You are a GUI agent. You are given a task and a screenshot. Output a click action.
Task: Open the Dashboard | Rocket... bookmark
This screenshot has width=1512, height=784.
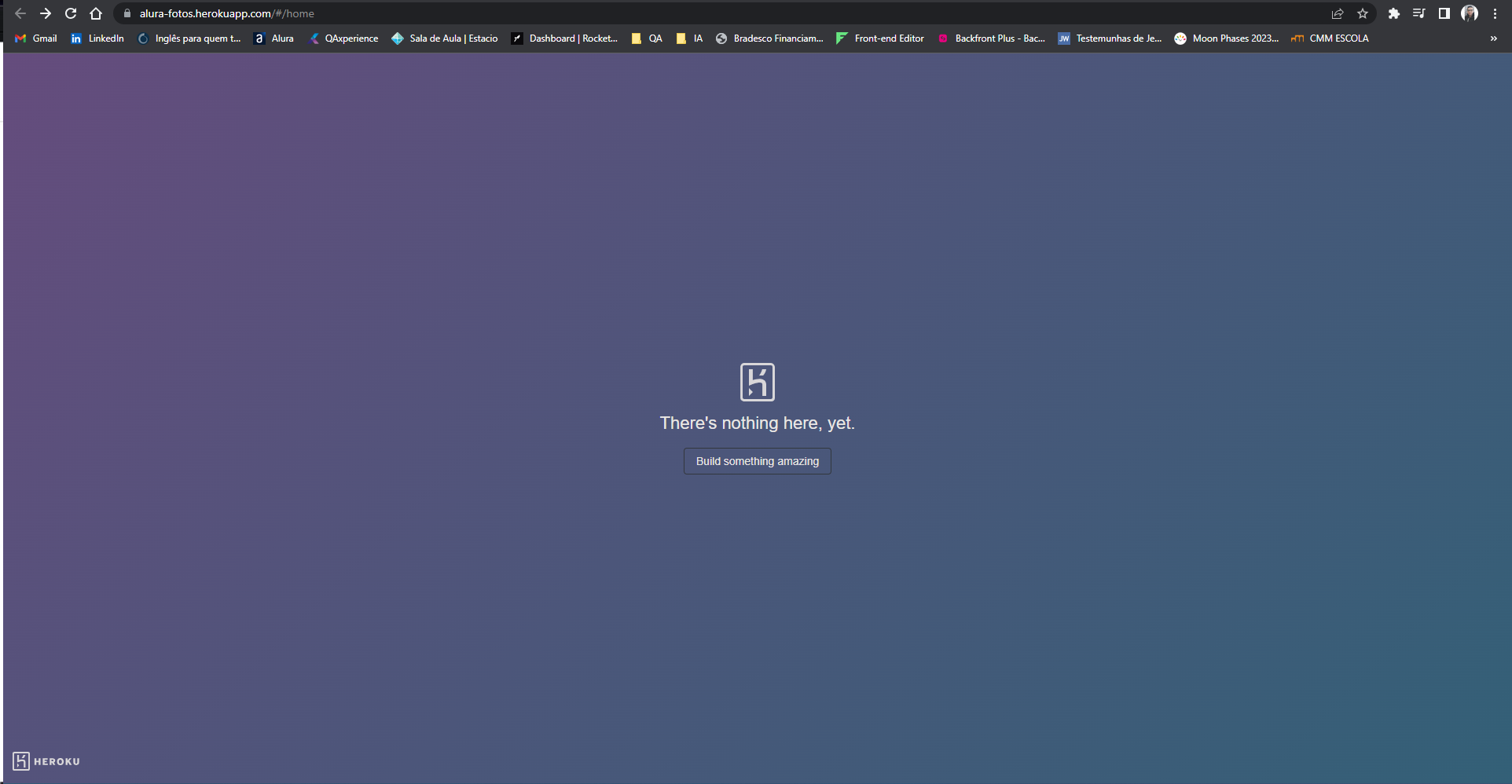coord(565,38)
